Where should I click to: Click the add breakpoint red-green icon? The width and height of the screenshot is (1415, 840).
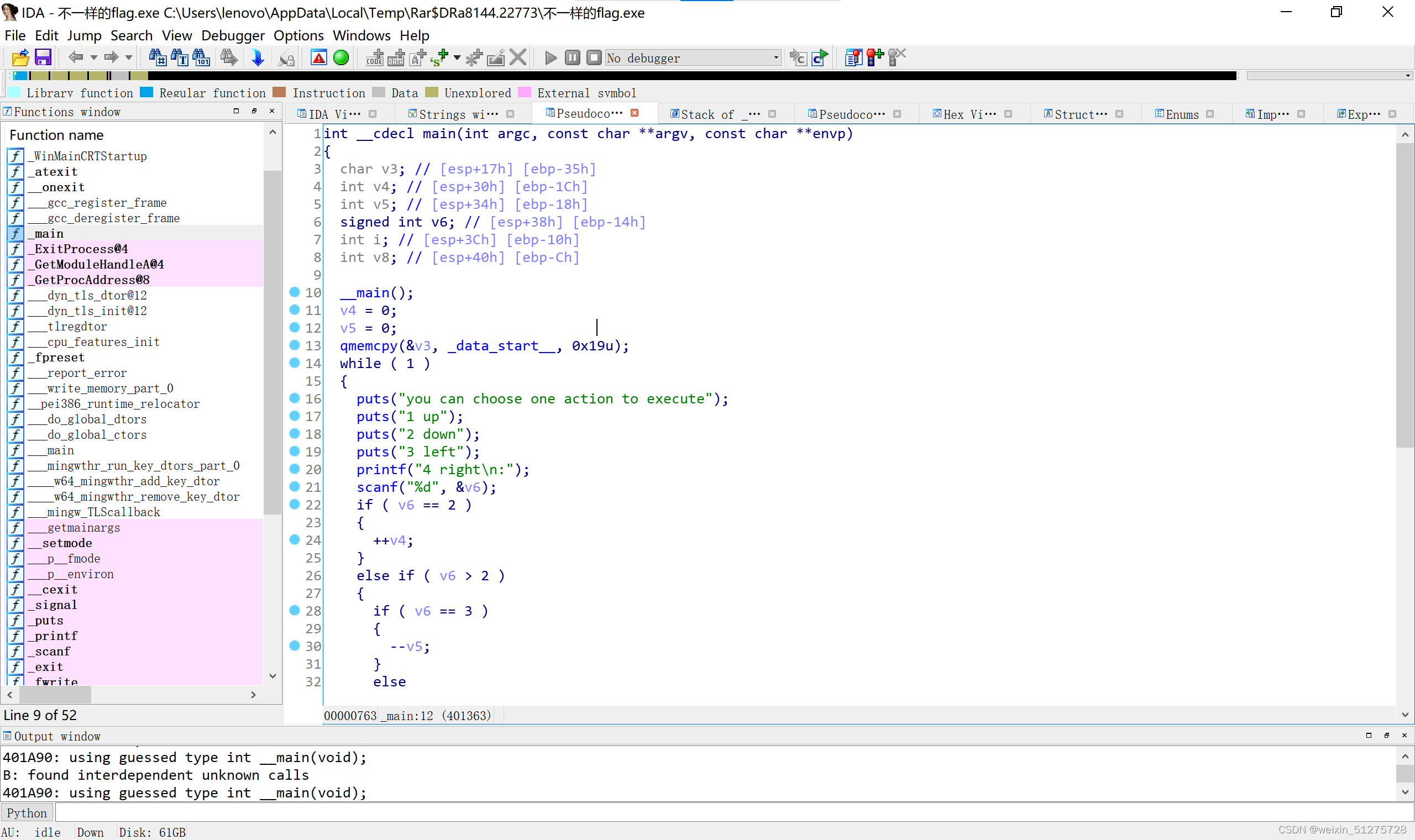(875, 57)
